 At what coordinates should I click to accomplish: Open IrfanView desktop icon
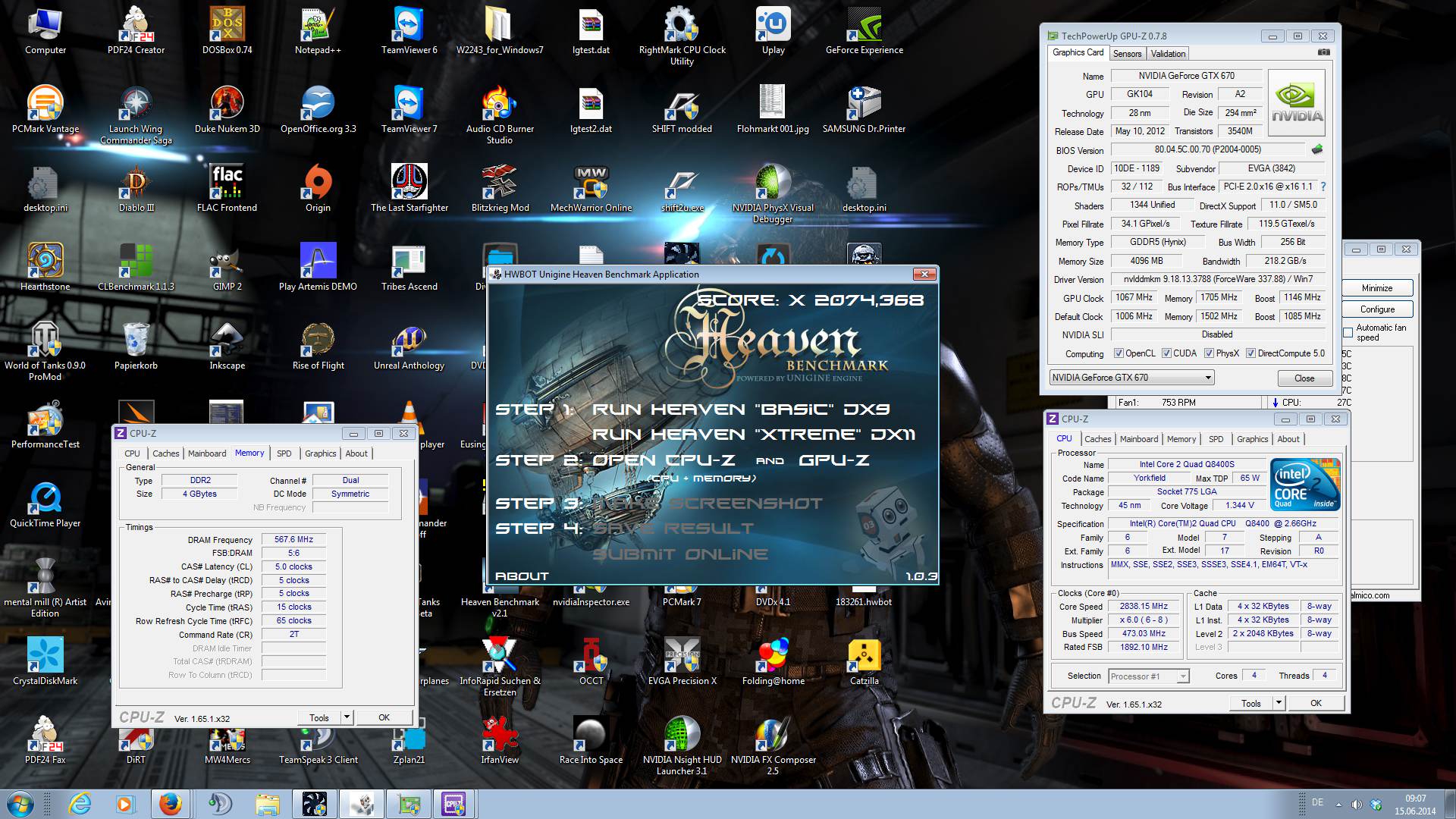tap(500, 740)
